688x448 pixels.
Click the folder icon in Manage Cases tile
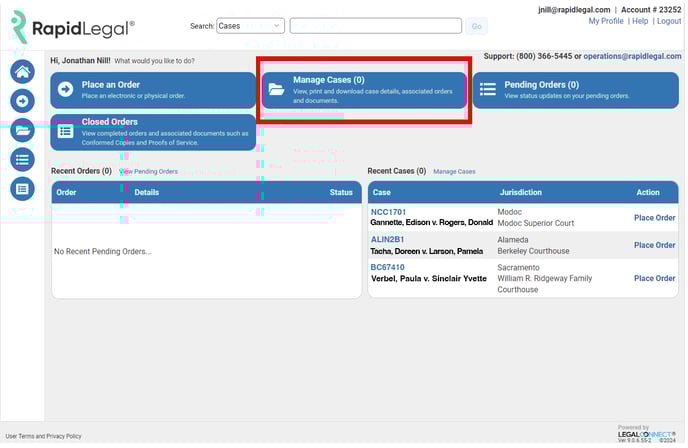(276, 90)
